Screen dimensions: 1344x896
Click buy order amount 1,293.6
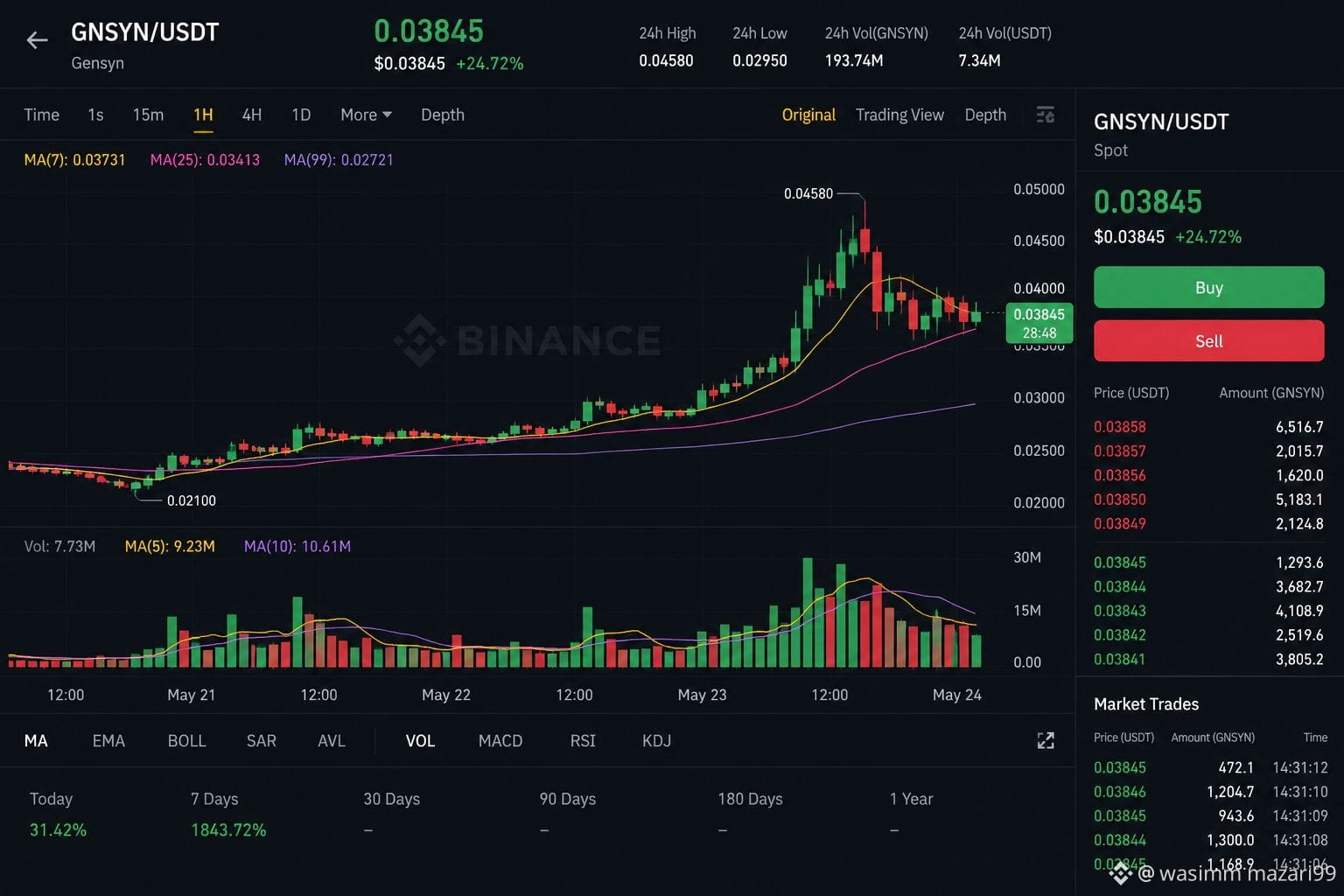(1299, 563)
